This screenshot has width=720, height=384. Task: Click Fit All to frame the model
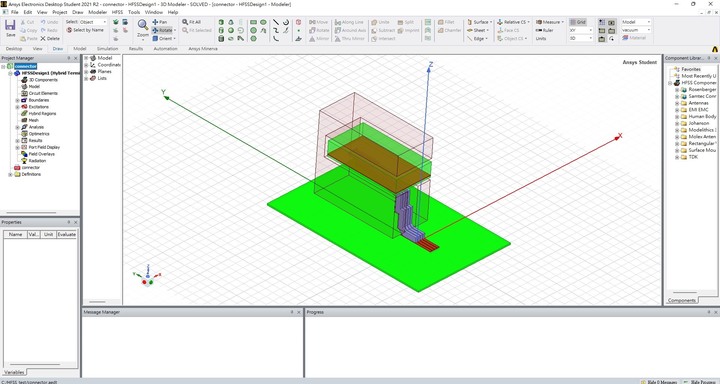(x=191, y=22)
